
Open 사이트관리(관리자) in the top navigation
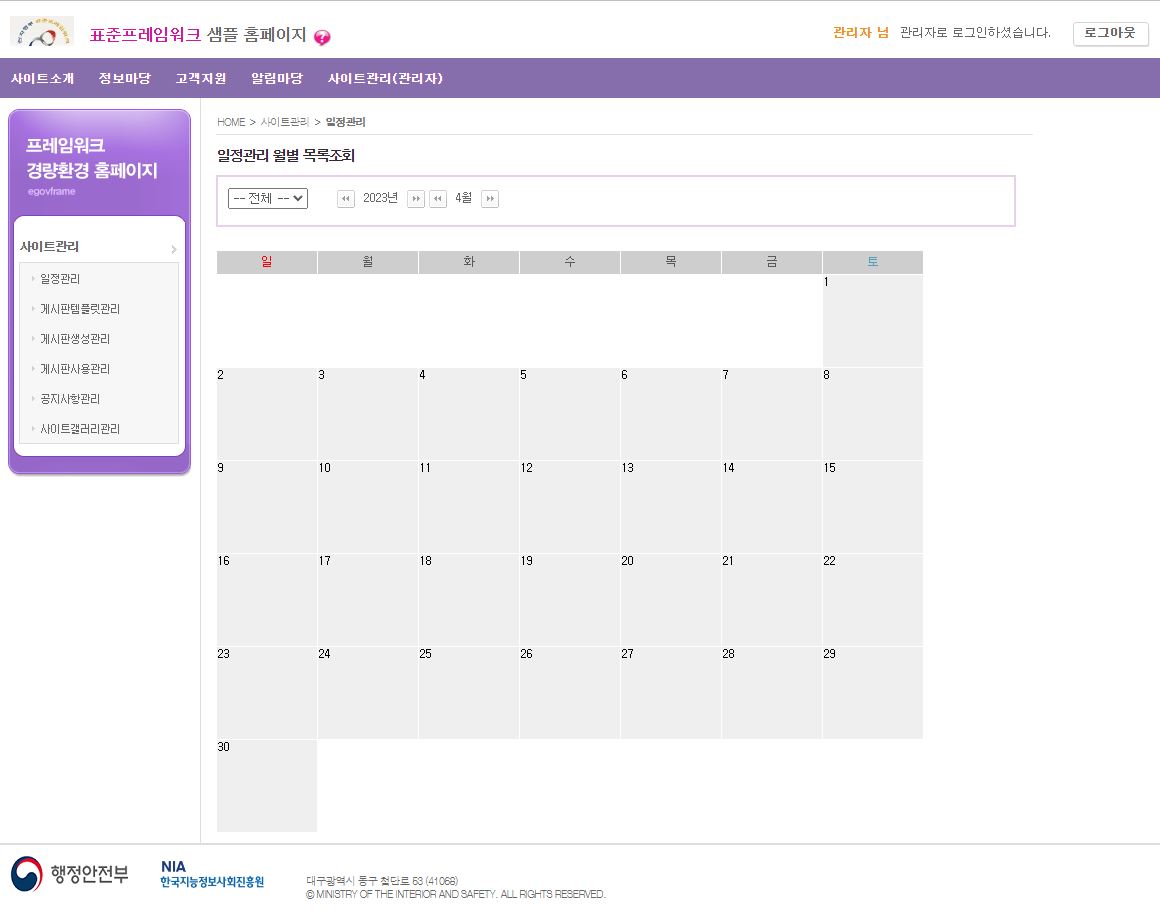click(x=385, y=79)
